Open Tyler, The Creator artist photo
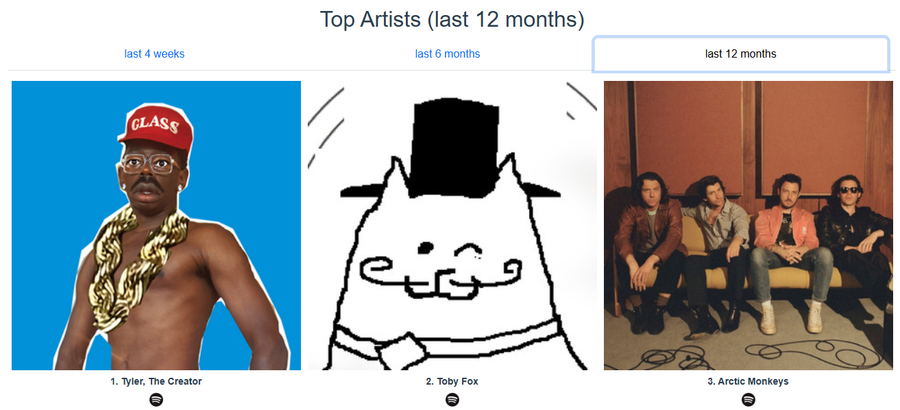This screenshot has width=900, height=410. [156, 225]
